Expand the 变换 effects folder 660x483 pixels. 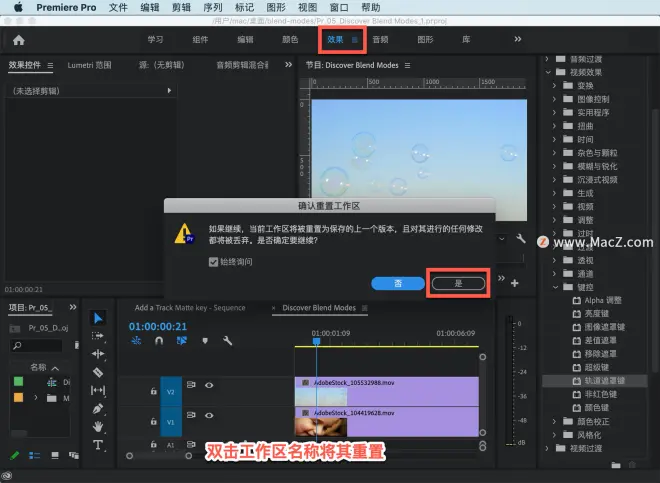point(554,85)
